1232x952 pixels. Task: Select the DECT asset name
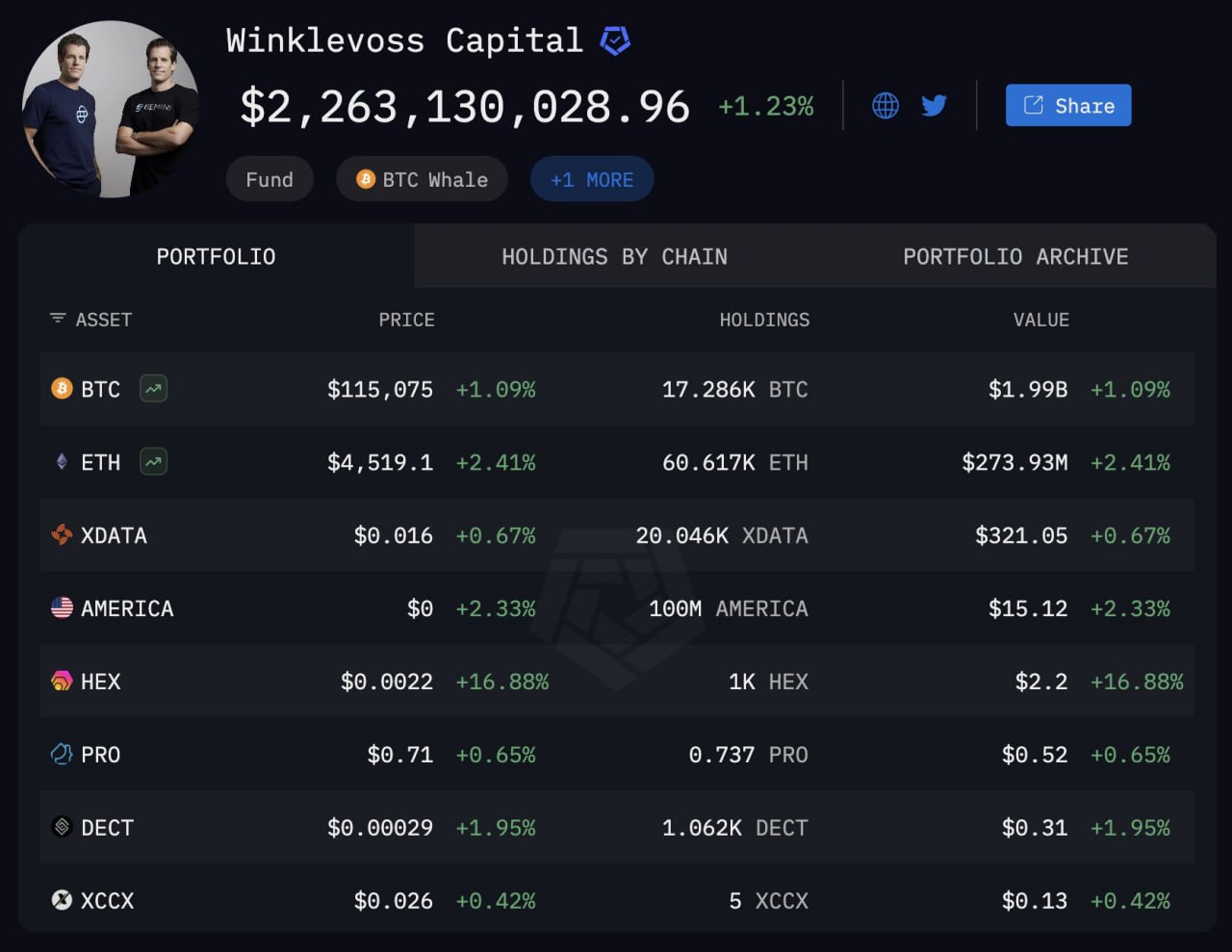pyautogui.click(x=107, y=828)
